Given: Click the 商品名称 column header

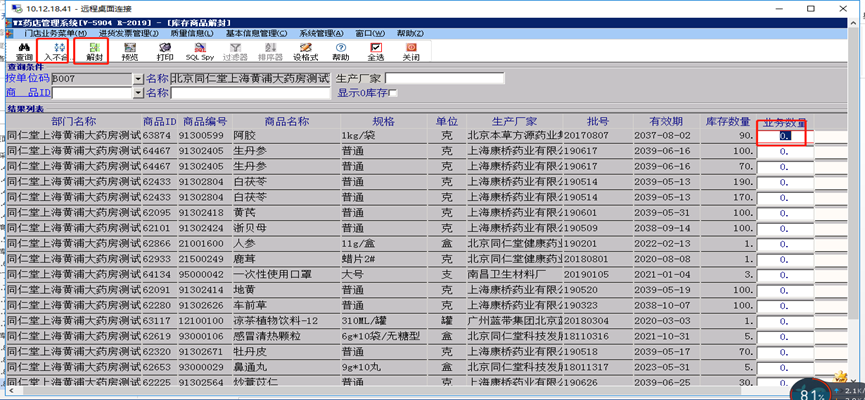Looking at the screenshot, I should pos(286,121).
